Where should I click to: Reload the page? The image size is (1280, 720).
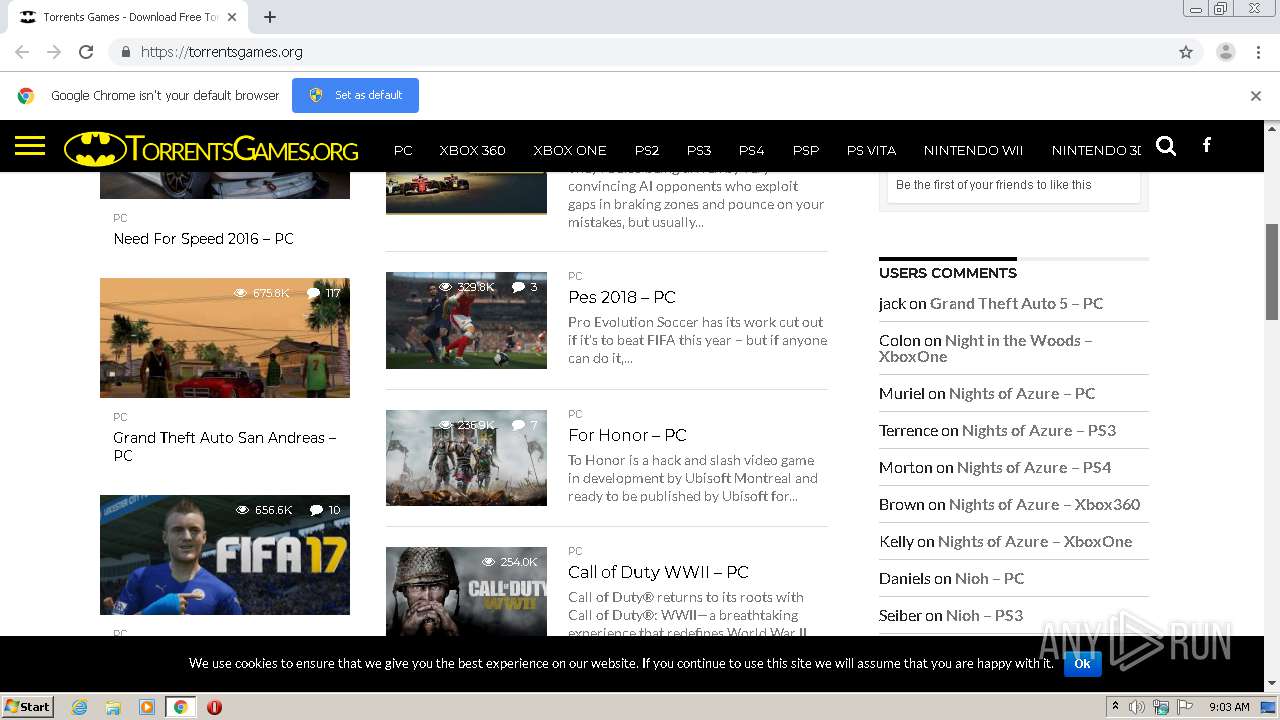(x=86, y=52)
